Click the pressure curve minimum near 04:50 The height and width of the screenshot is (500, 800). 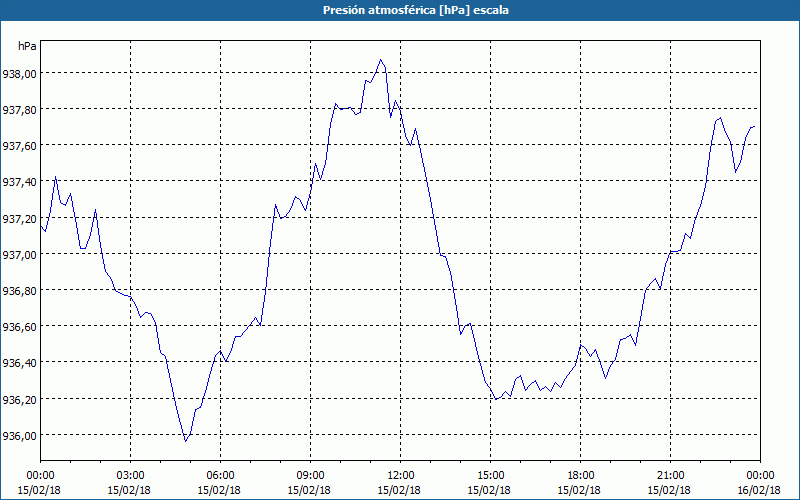point(186,441)
